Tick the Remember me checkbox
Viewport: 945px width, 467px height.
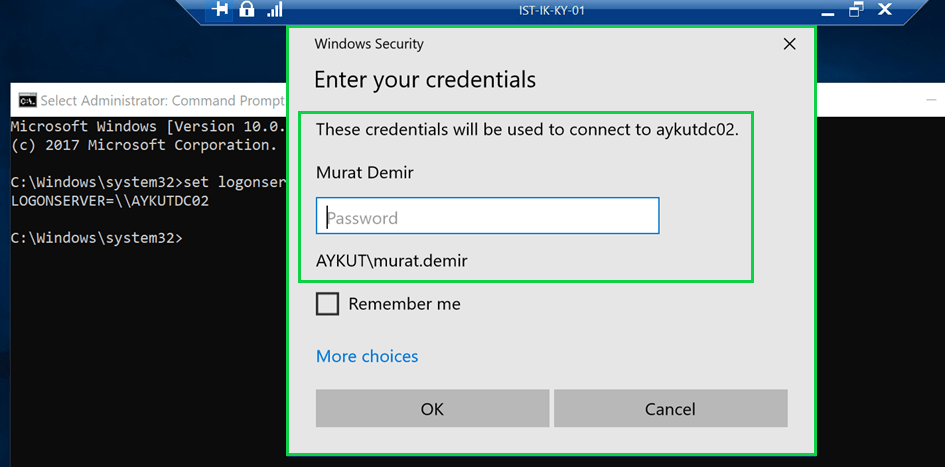(x=328, y=304)
